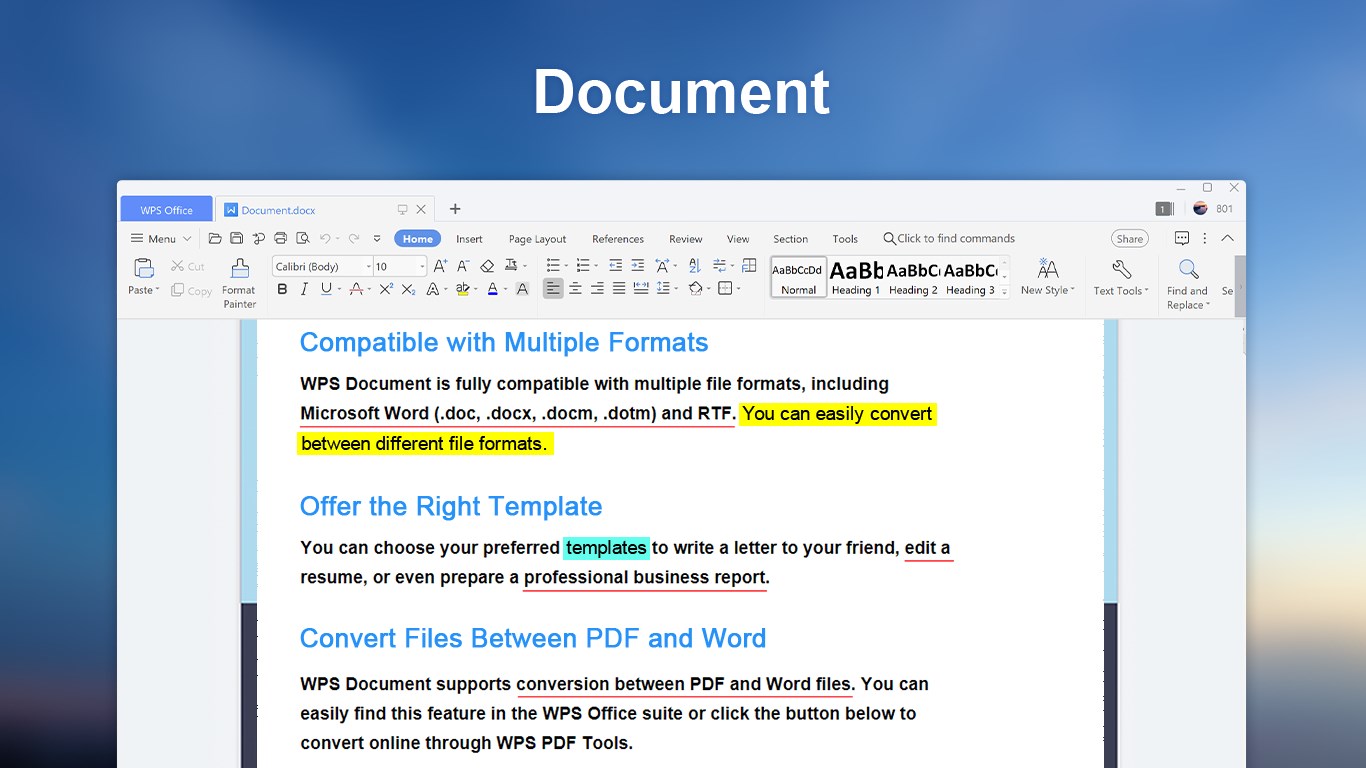The width and height of the screenshot is (1366, 768).
Task: Click the Decrease Font Size icon
Action: [463, 266]
